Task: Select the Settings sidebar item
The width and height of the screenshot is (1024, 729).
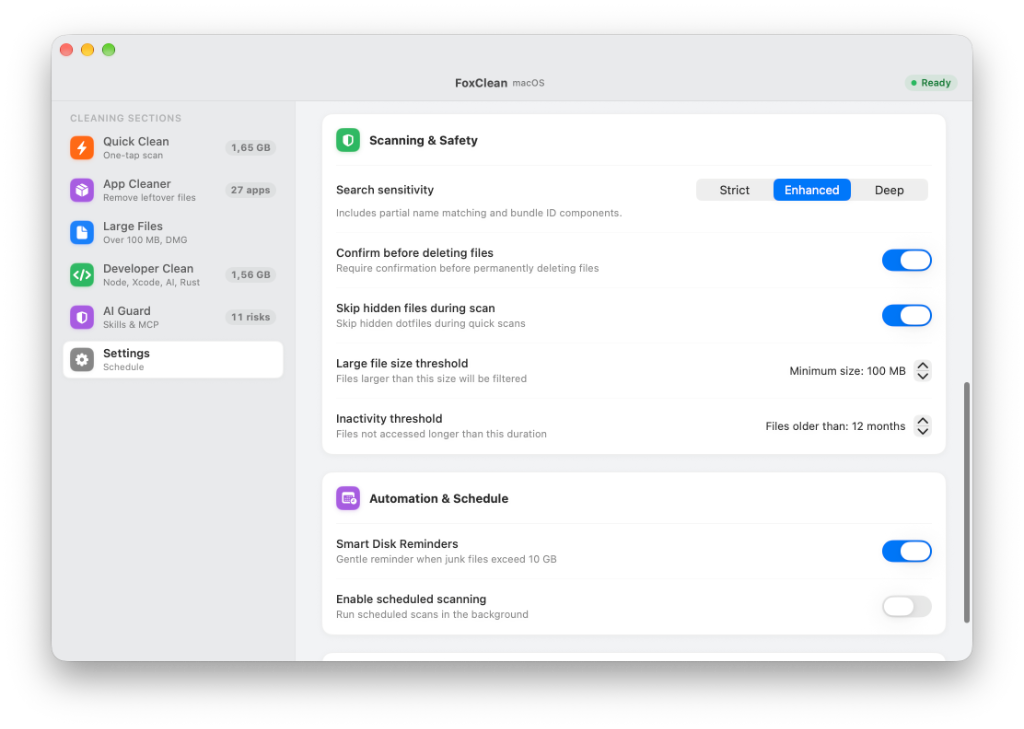Action: click(173, 360)
